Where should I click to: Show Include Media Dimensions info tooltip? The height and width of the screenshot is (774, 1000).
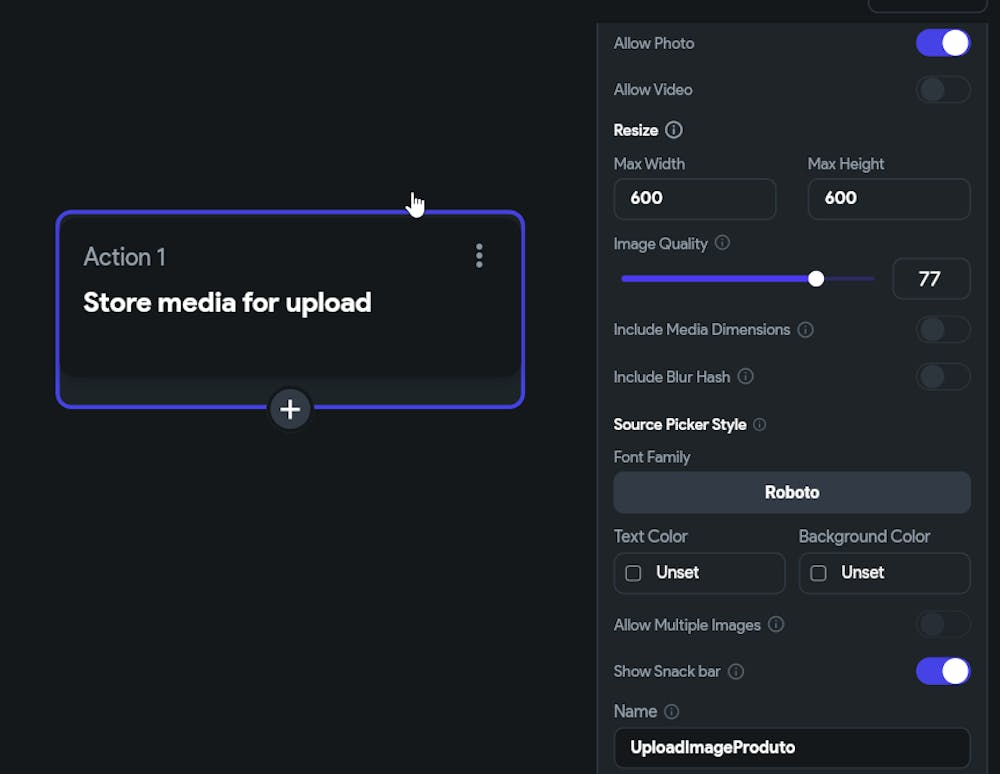[806, 330]
